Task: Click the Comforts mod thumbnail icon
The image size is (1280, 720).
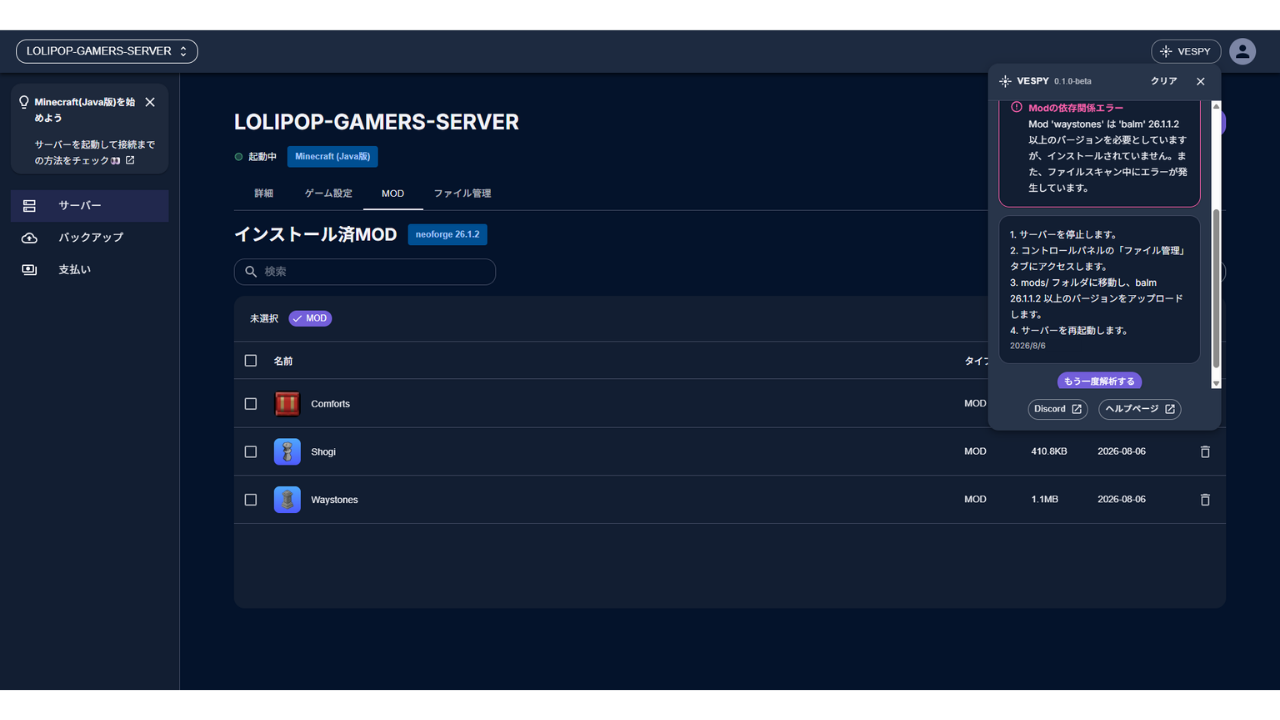Action: tap(287, 404)
